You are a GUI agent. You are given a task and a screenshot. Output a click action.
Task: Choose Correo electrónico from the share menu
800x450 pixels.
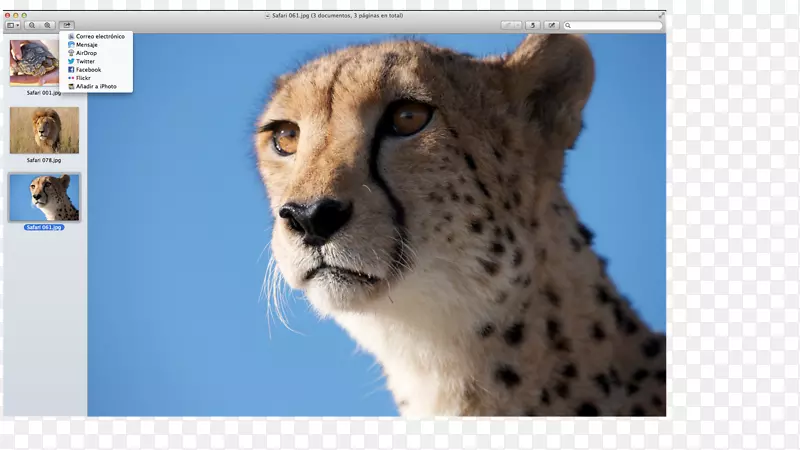pyautogui.click(x=100, y=36)
